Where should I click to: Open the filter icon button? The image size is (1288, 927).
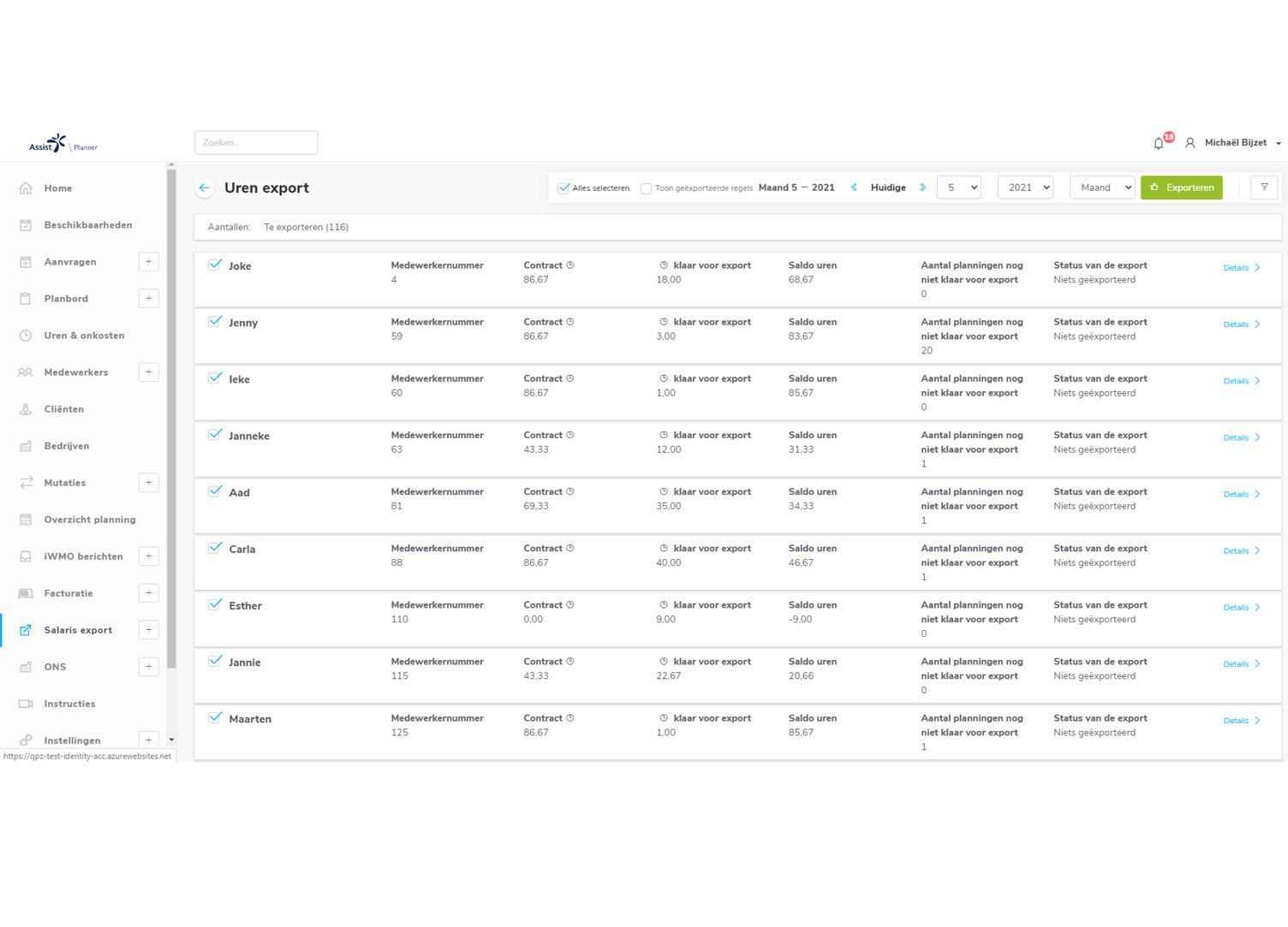tap(1264, 187)
